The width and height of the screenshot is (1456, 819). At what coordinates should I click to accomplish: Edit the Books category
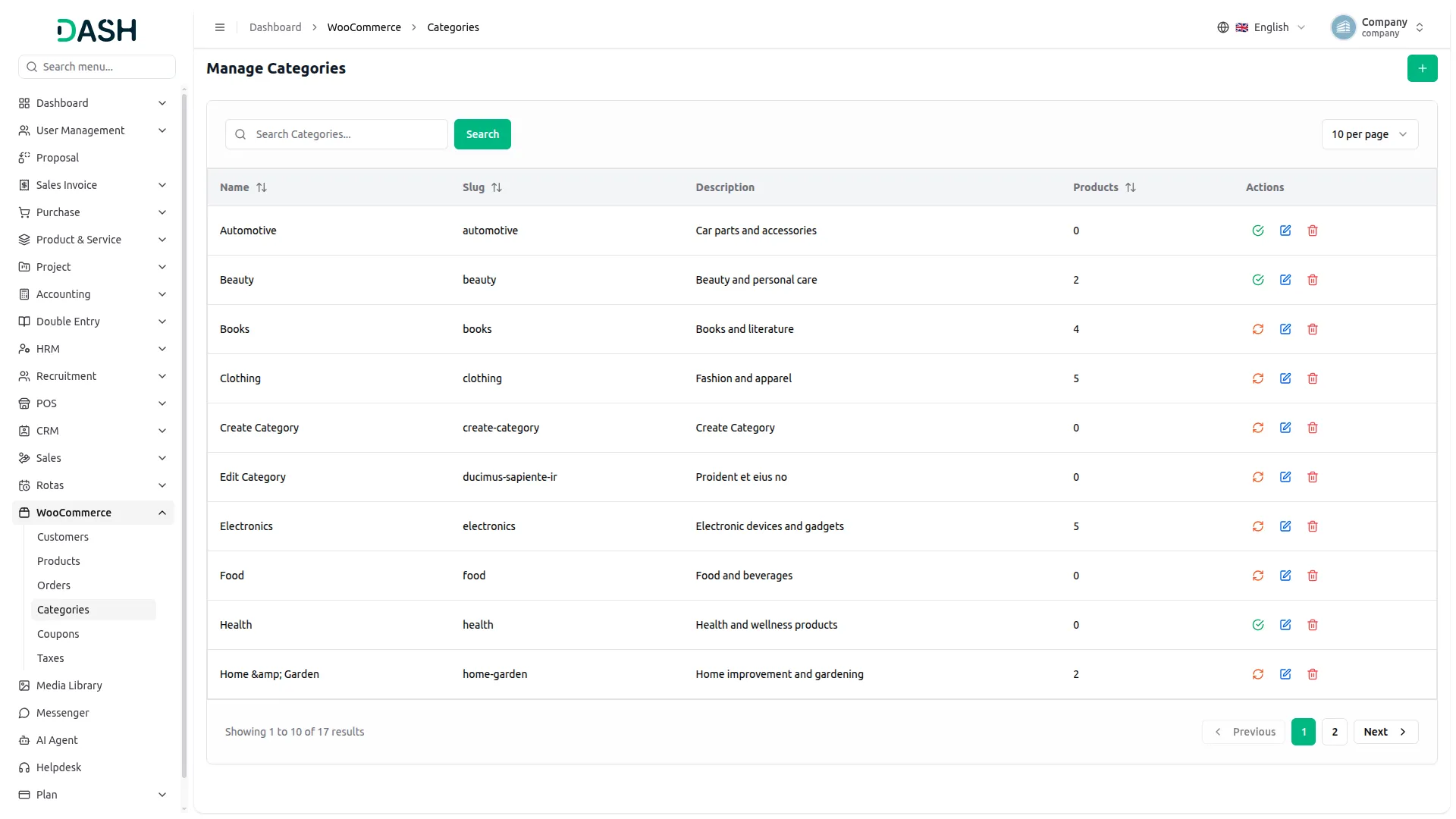[1285, 329]
